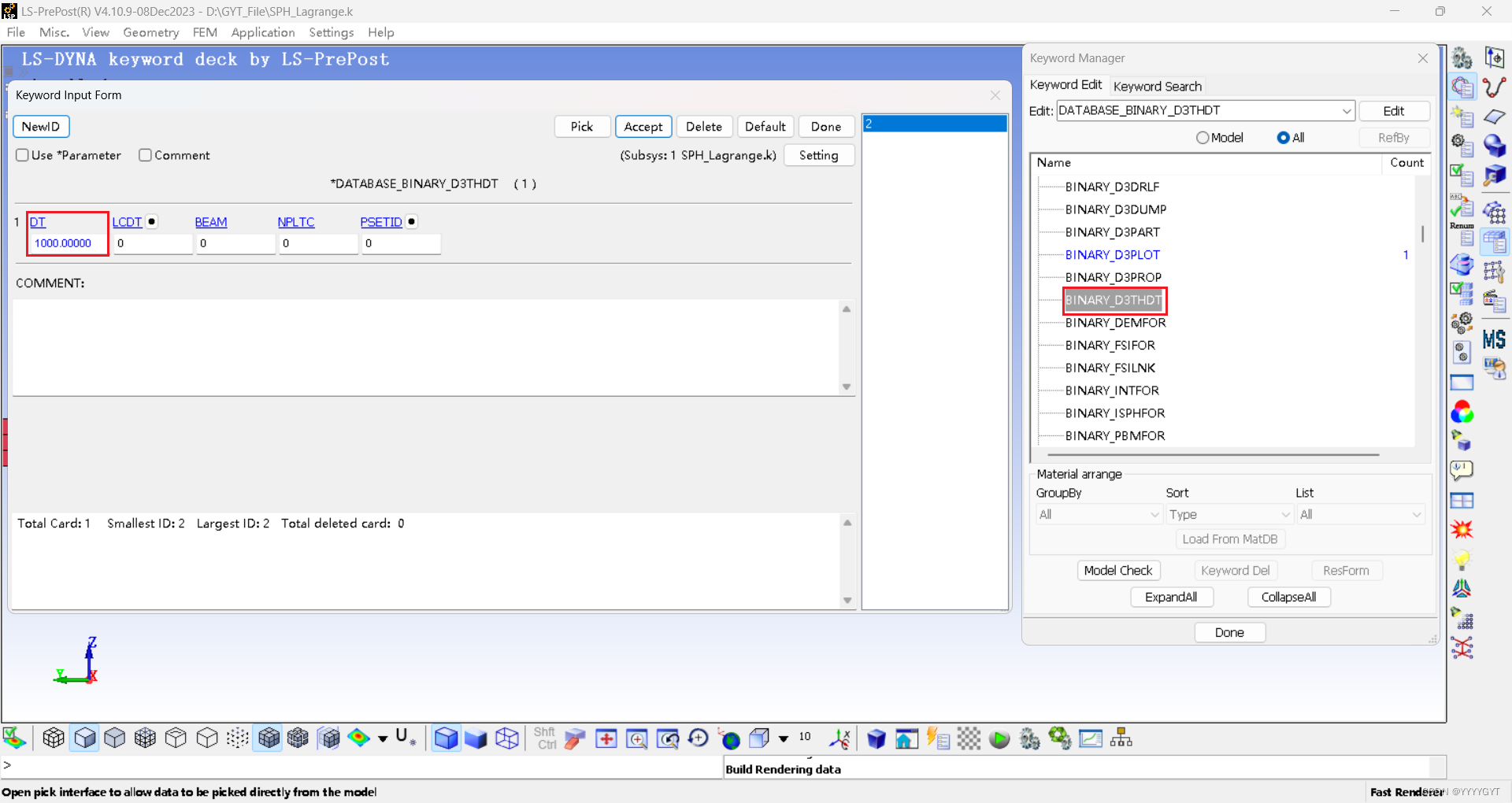Click the fringe contour color icon

coord(359,738)
